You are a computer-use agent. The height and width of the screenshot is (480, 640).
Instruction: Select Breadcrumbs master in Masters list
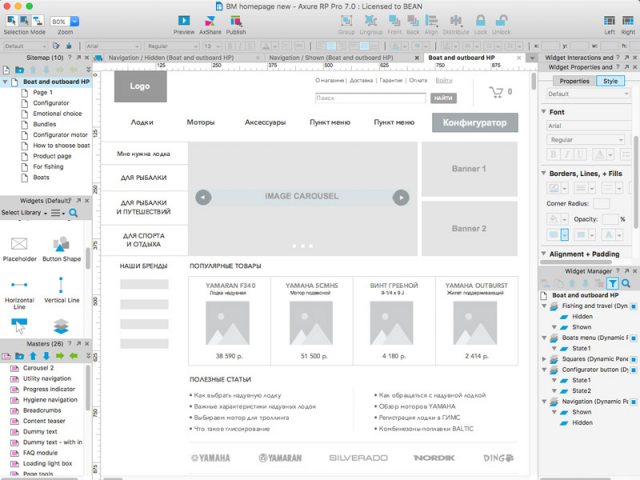click(x=42, y=410)
